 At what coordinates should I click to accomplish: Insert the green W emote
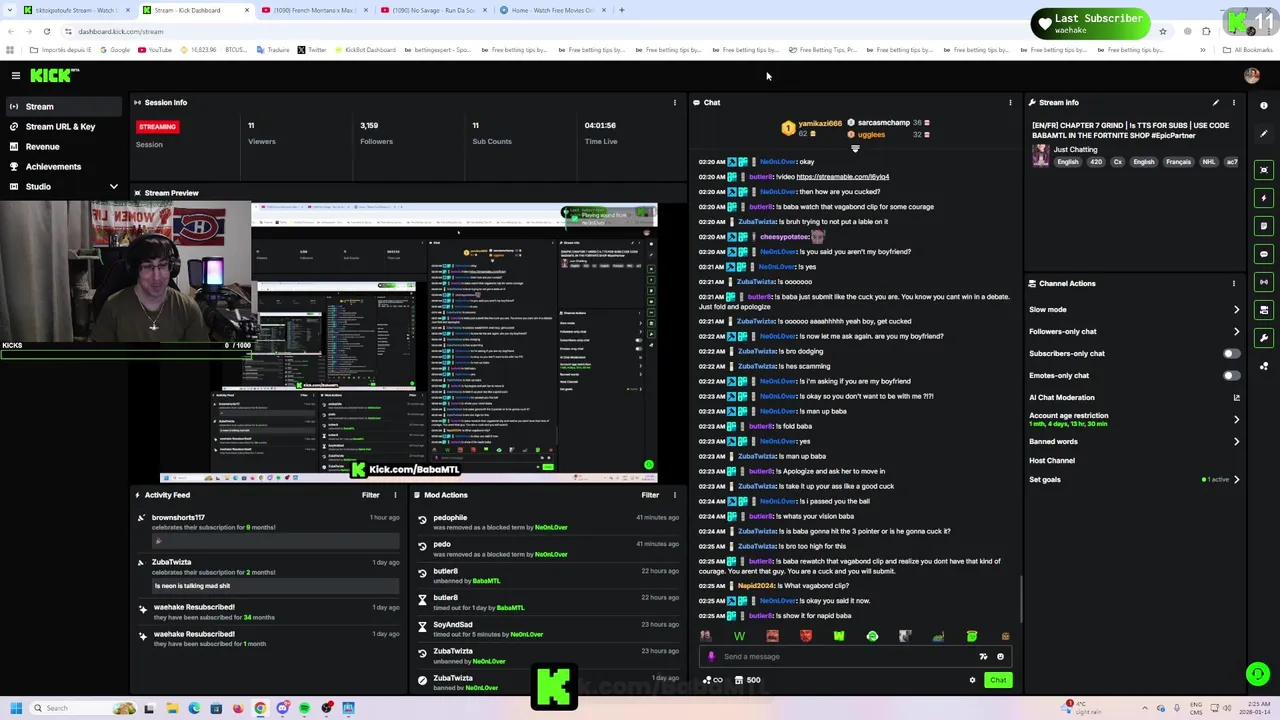pos(739,636)
